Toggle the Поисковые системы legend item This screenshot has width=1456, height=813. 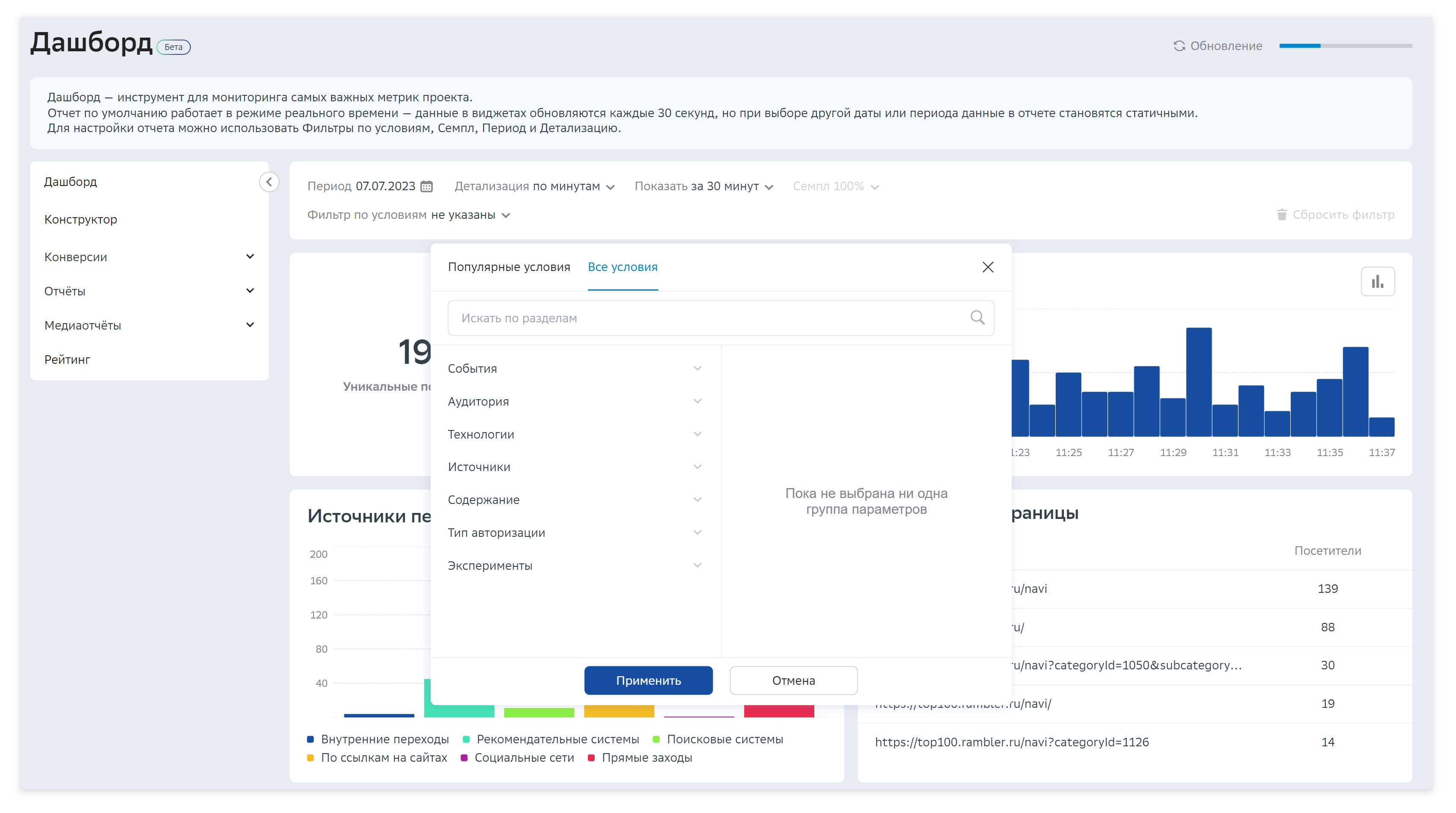coord(724,739)
